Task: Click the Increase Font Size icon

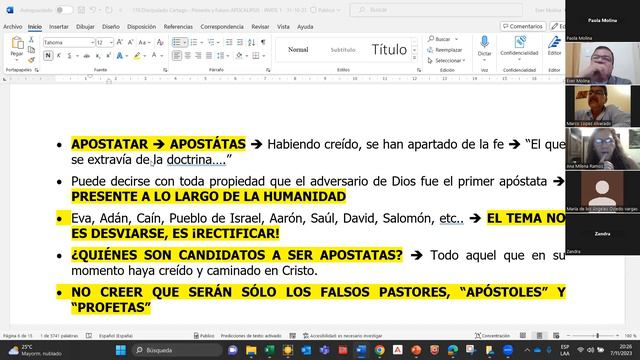Action: tap(120, 42)
